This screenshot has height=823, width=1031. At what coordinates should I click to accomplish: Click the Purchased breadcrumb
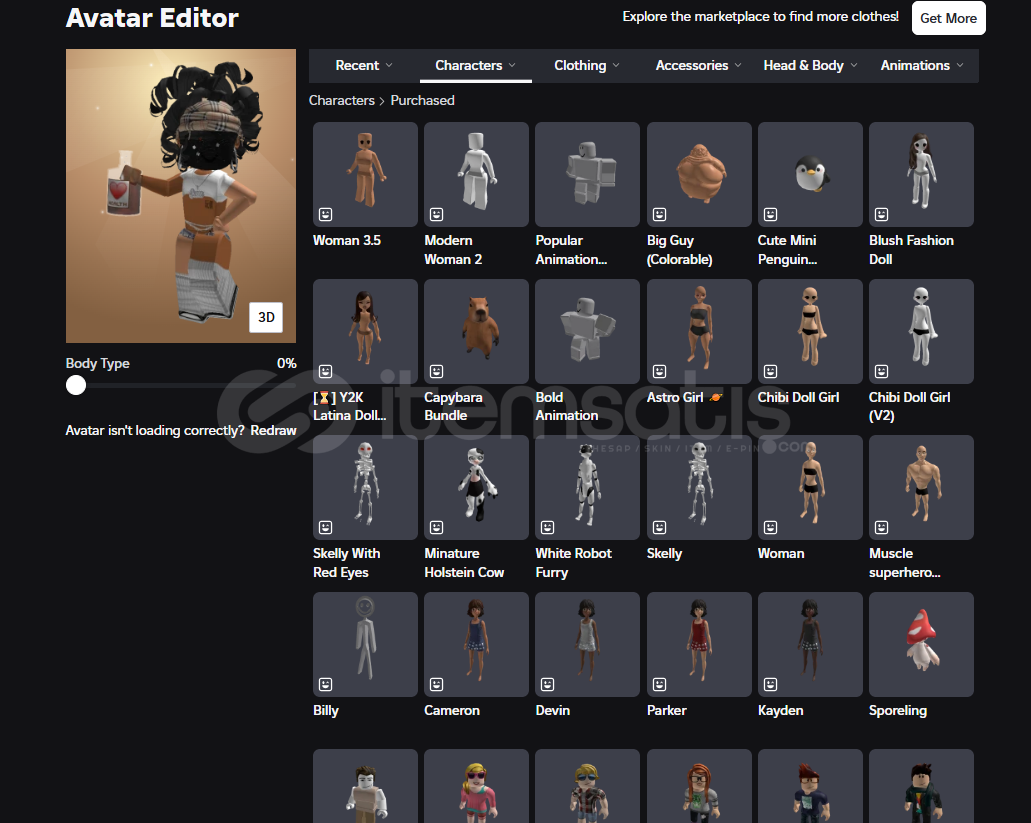coord(422,101)
